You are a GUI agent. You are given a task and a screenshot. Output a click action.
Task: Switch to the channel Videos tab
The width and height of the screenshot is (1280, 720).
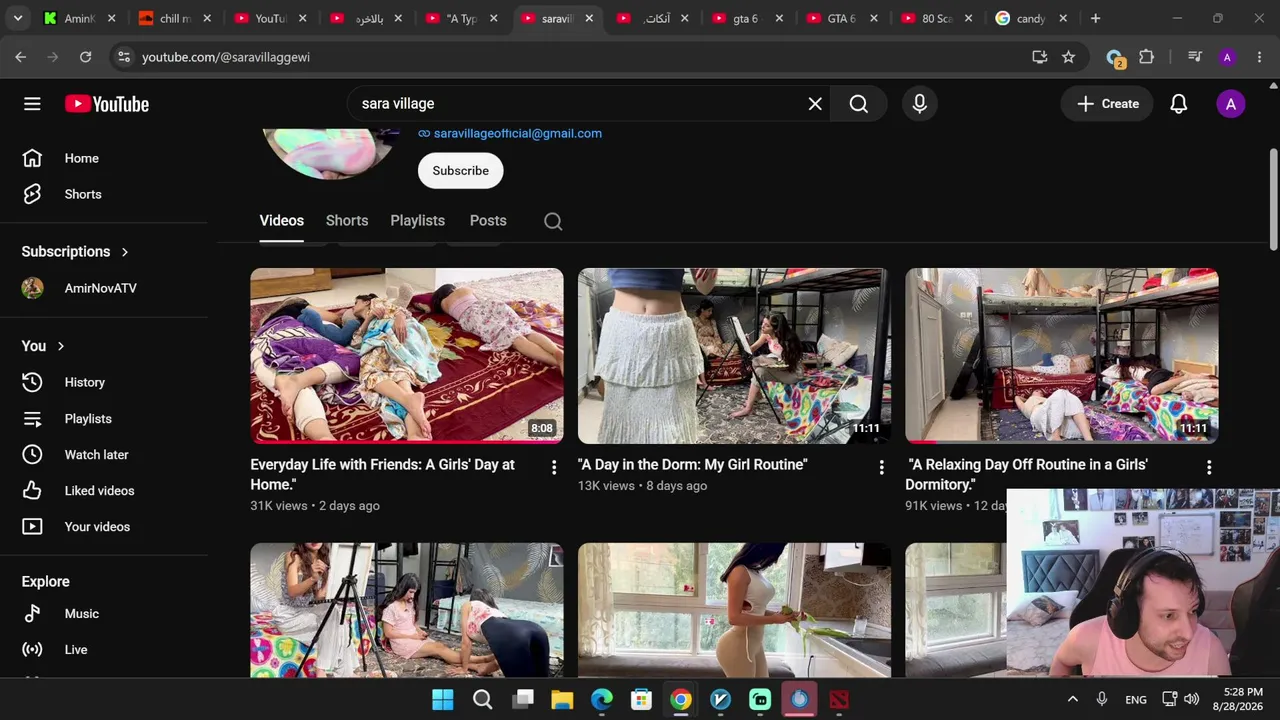[x=282, y=221]
